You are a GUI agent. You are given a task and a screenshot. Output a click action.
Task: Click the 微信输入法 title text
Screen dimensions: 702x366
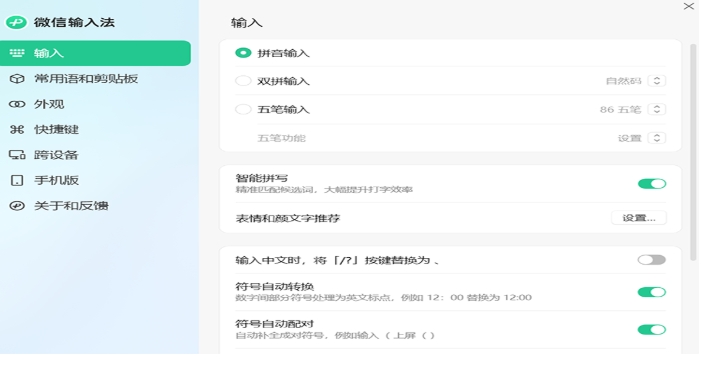click(x=74, y=22)
